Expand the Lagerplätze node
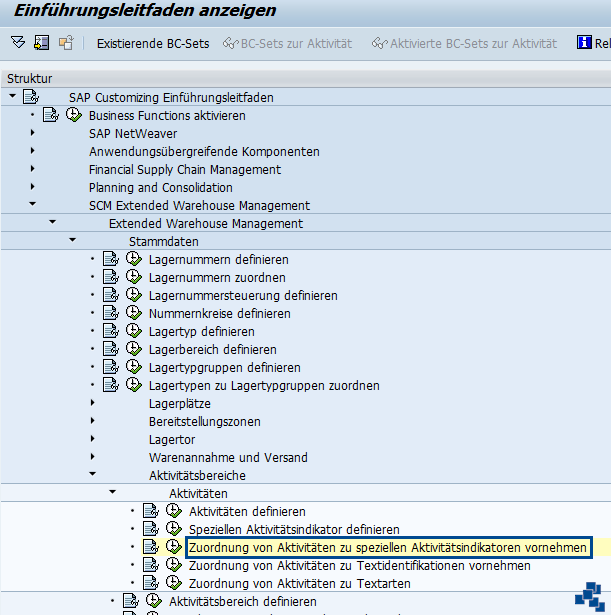611x615 pixels. [92, 404]
